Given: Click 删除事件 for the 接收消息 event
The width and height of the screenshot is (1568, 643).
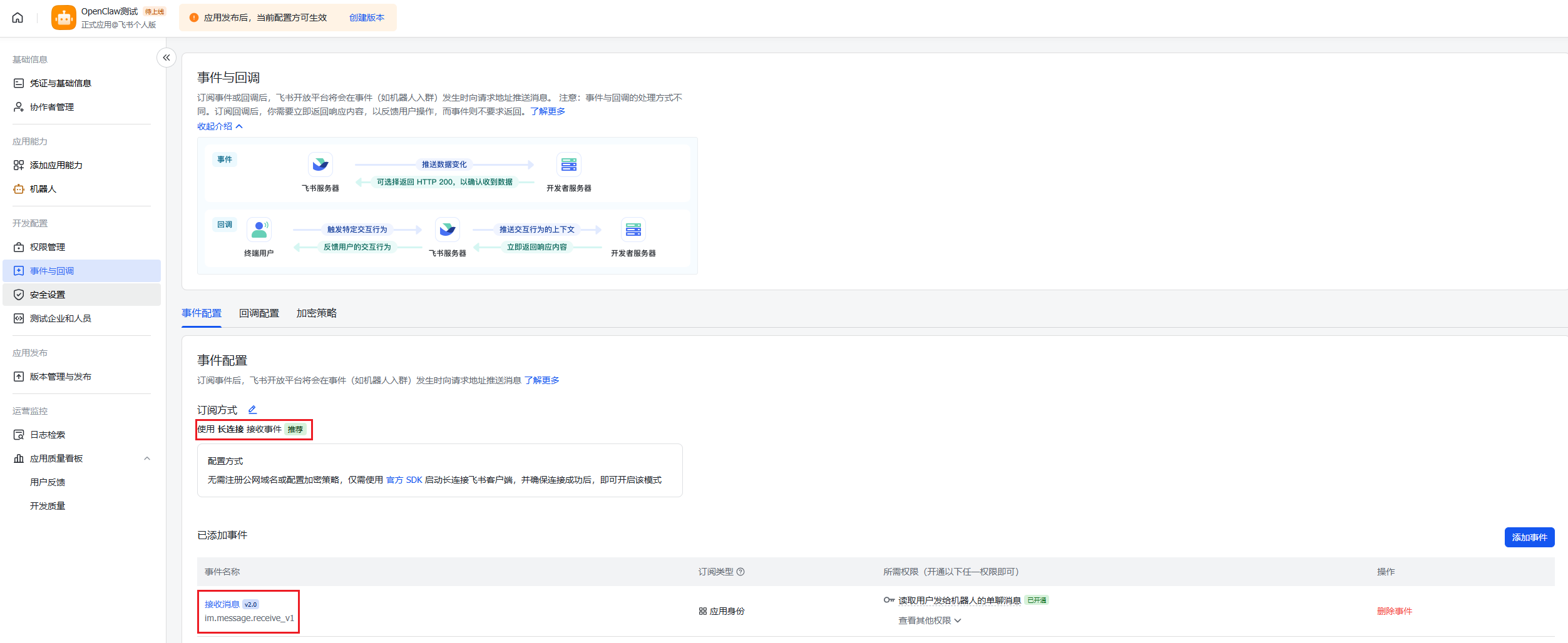Looking at the screenshot, I should click(1394, 611).
